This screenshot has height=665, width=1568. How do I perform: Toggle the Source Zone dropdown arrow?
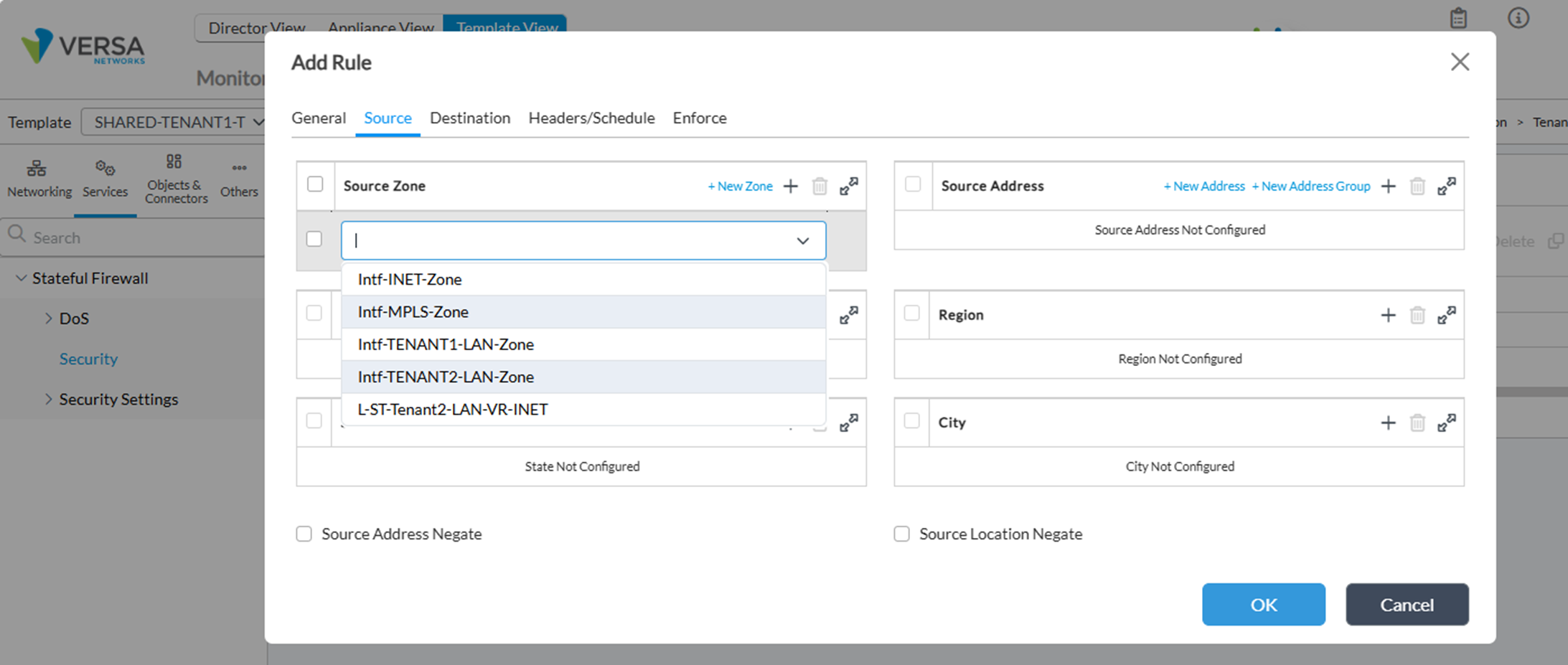803,241
